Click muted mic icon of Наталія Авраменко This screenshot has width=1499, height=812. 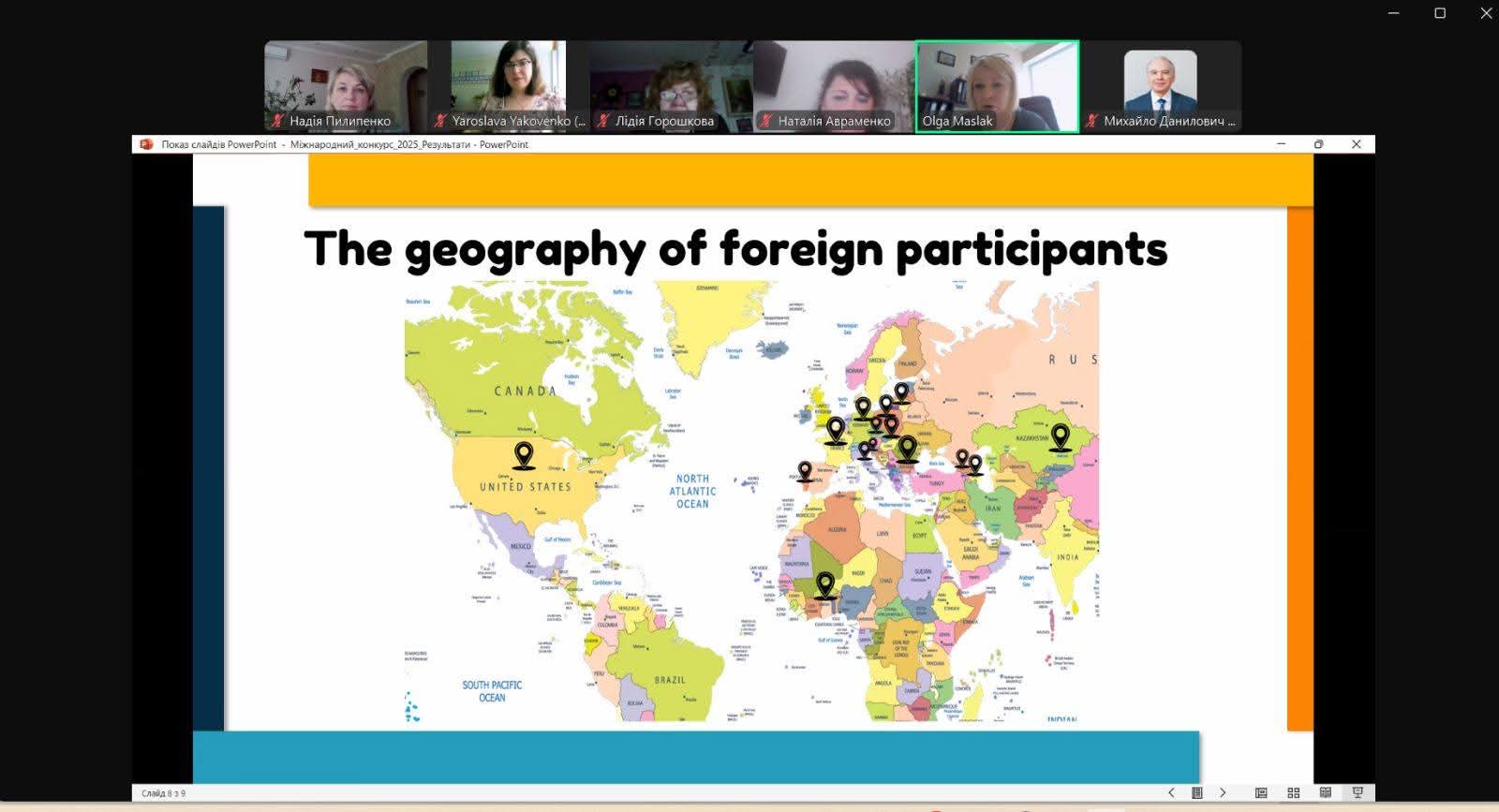766,121
